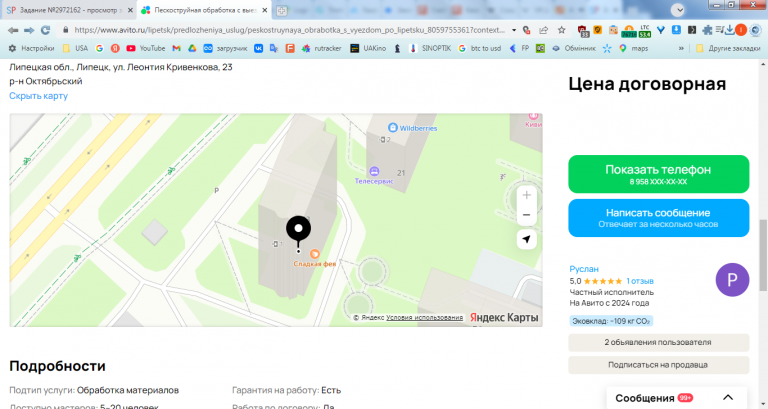Screen dimensions: 768x409
Task: Open the загрузчик bookmark
Action: 225,48
